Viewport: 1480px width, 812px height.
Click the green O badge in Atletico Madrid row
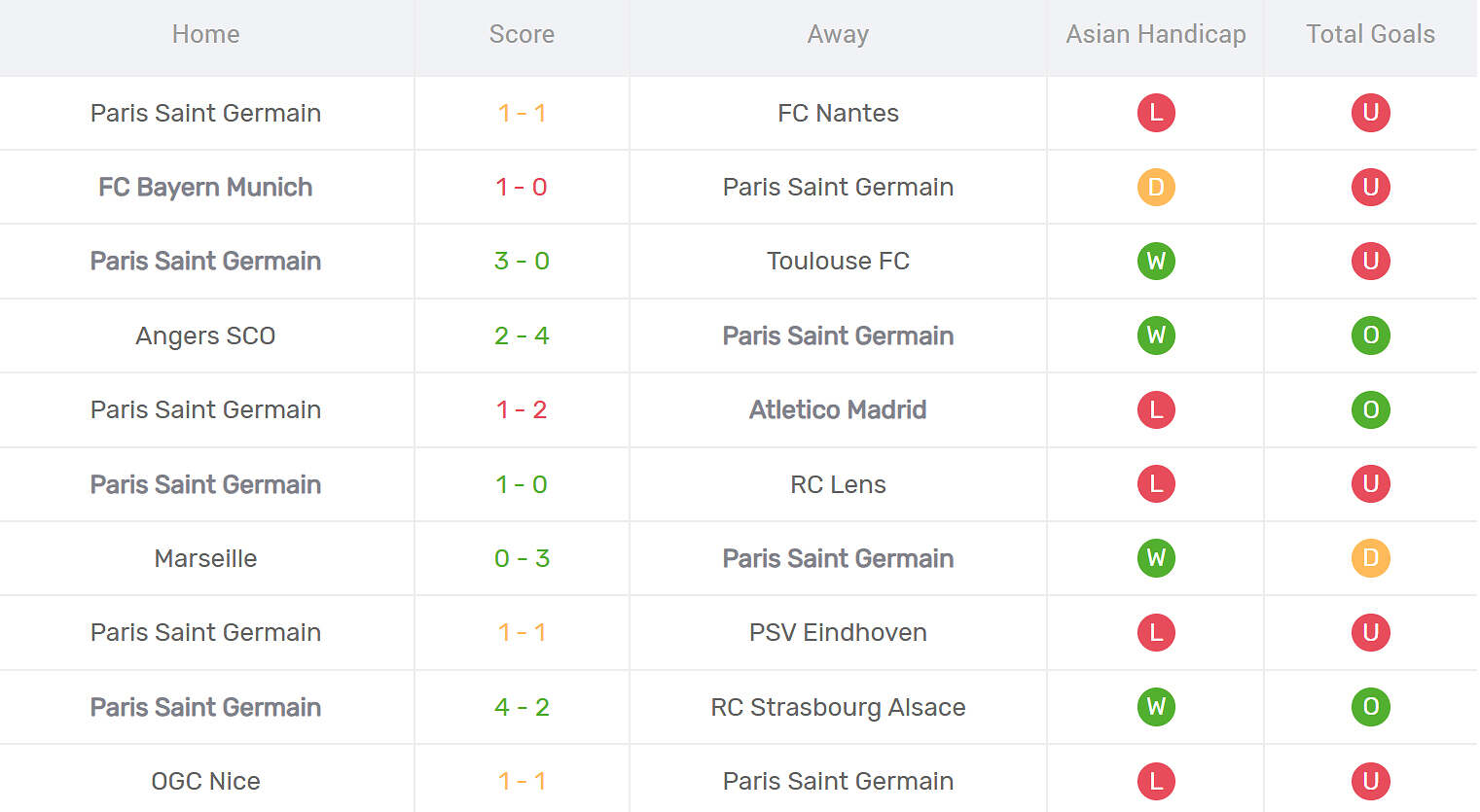coord(1370,409)
